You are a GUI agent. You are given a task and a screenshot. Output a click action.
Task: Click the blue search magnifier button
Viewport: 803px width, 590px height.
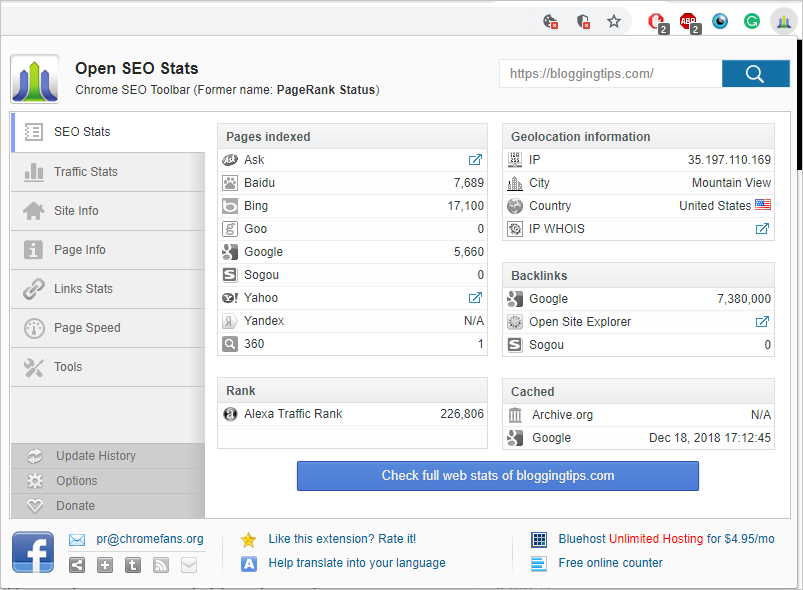pos(755,73)
